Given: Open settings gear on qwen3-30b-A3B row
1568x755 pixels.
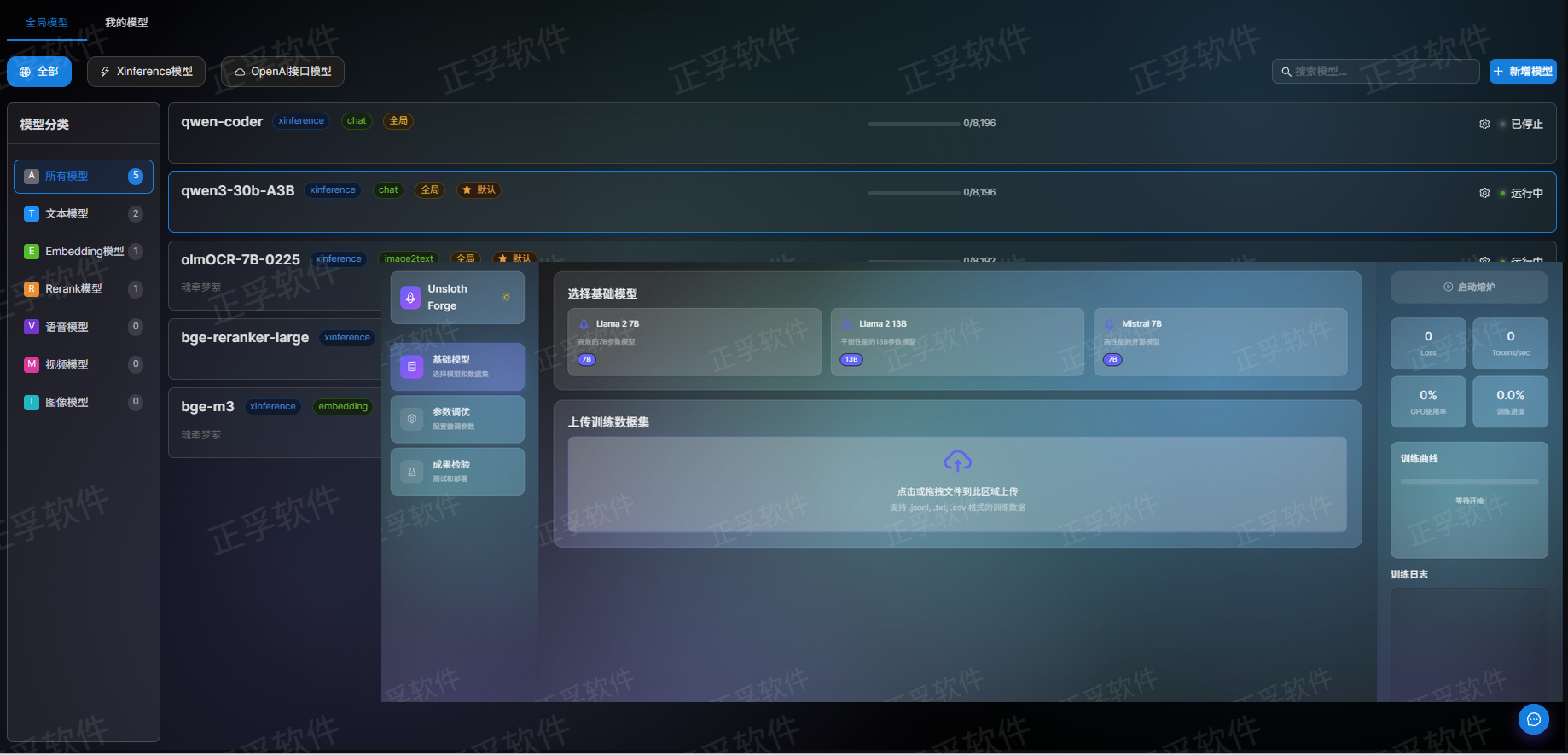Looking at the screenshot, I should [x=1484, y=193].
